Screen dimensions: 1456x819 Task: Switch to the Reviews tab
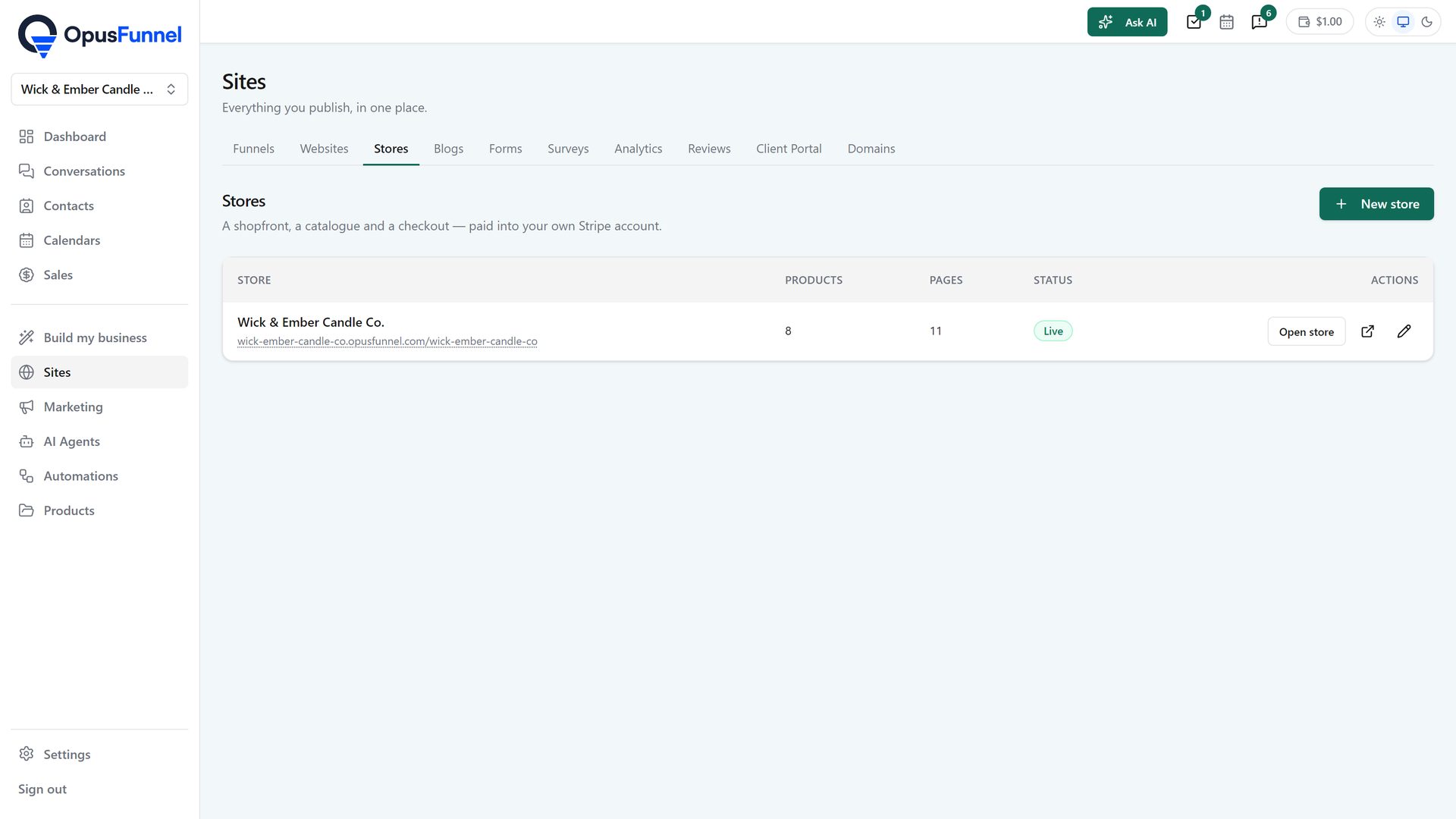coord(709,149)
